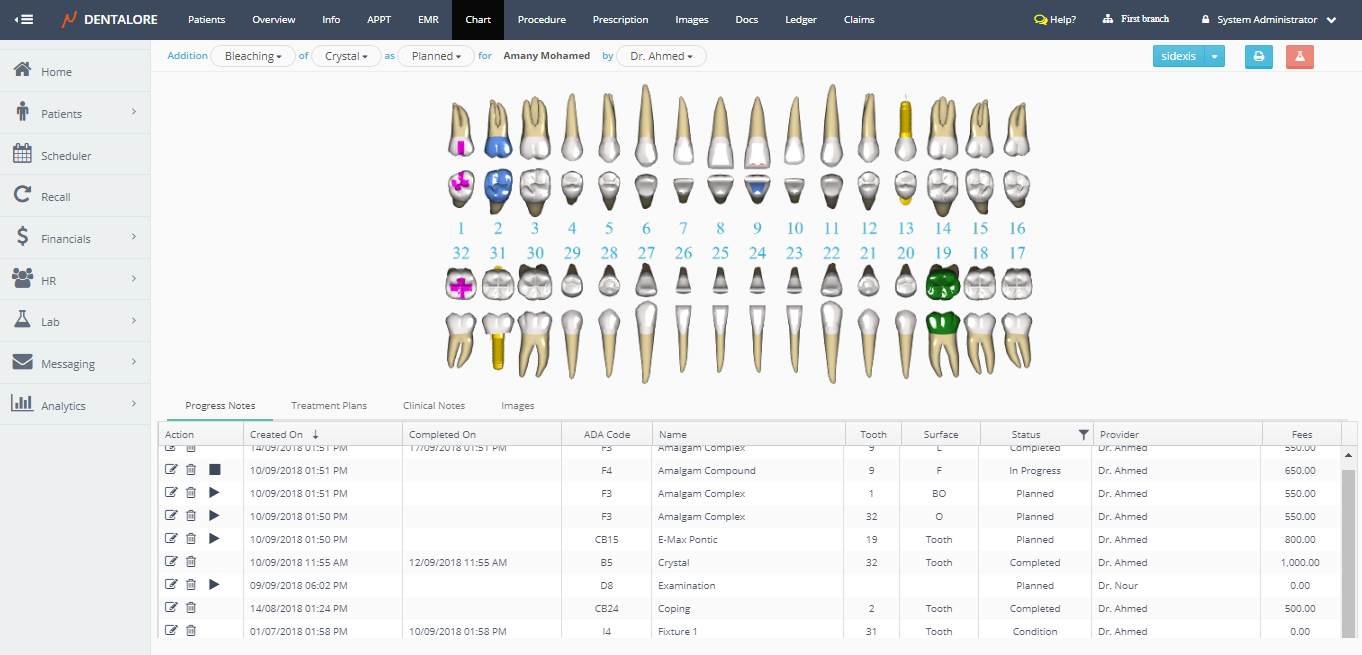Click the Status column filter icon
This screenshot has width=1362, height=655.
tap(1083, 435)
